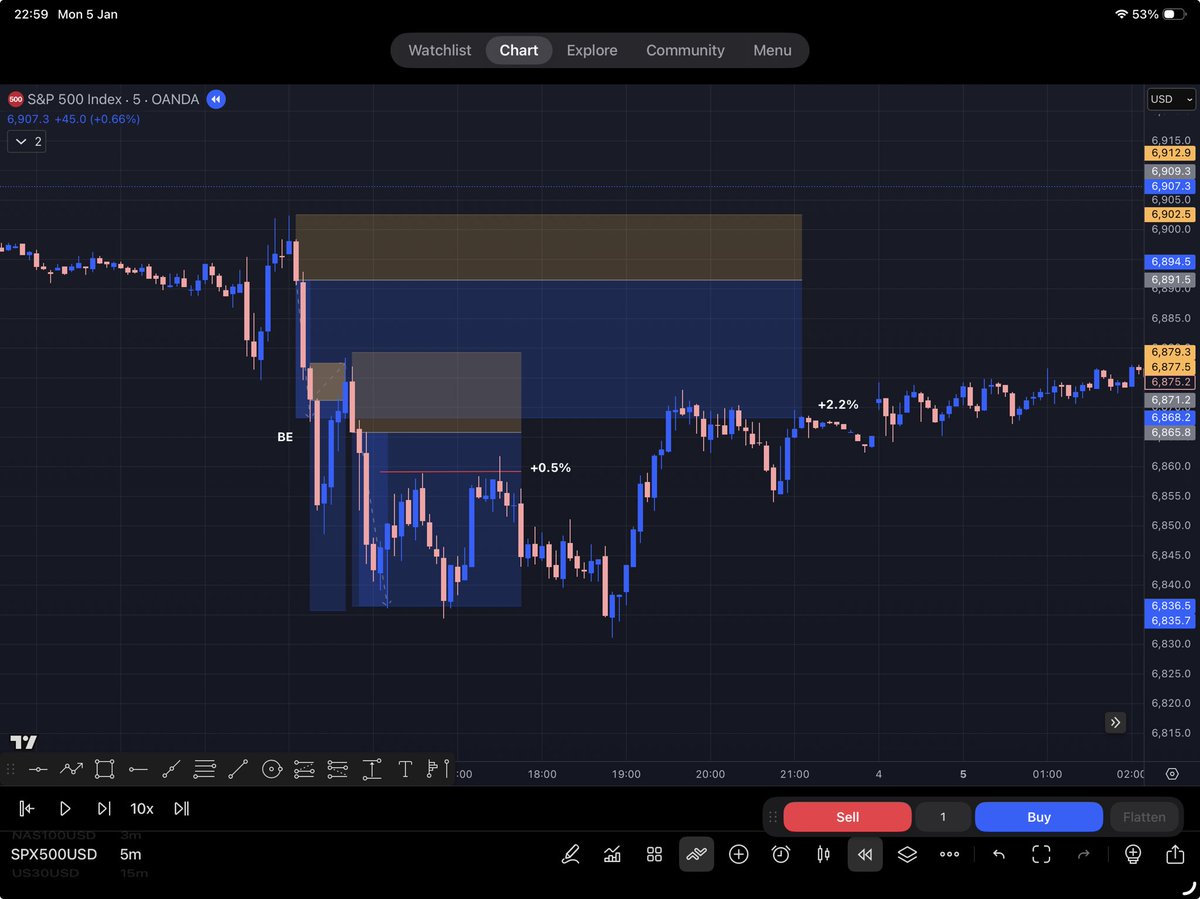Open the Explore tab
The width and height of the screenshot is (1200, 899).
pyautogui.click(x=592, y=50)
